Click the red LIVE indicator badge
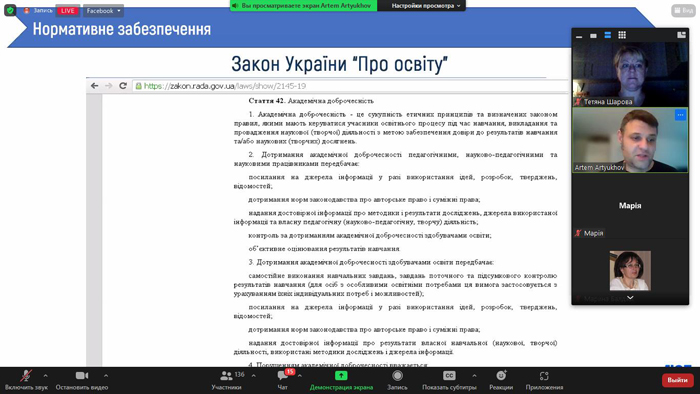 68,11
